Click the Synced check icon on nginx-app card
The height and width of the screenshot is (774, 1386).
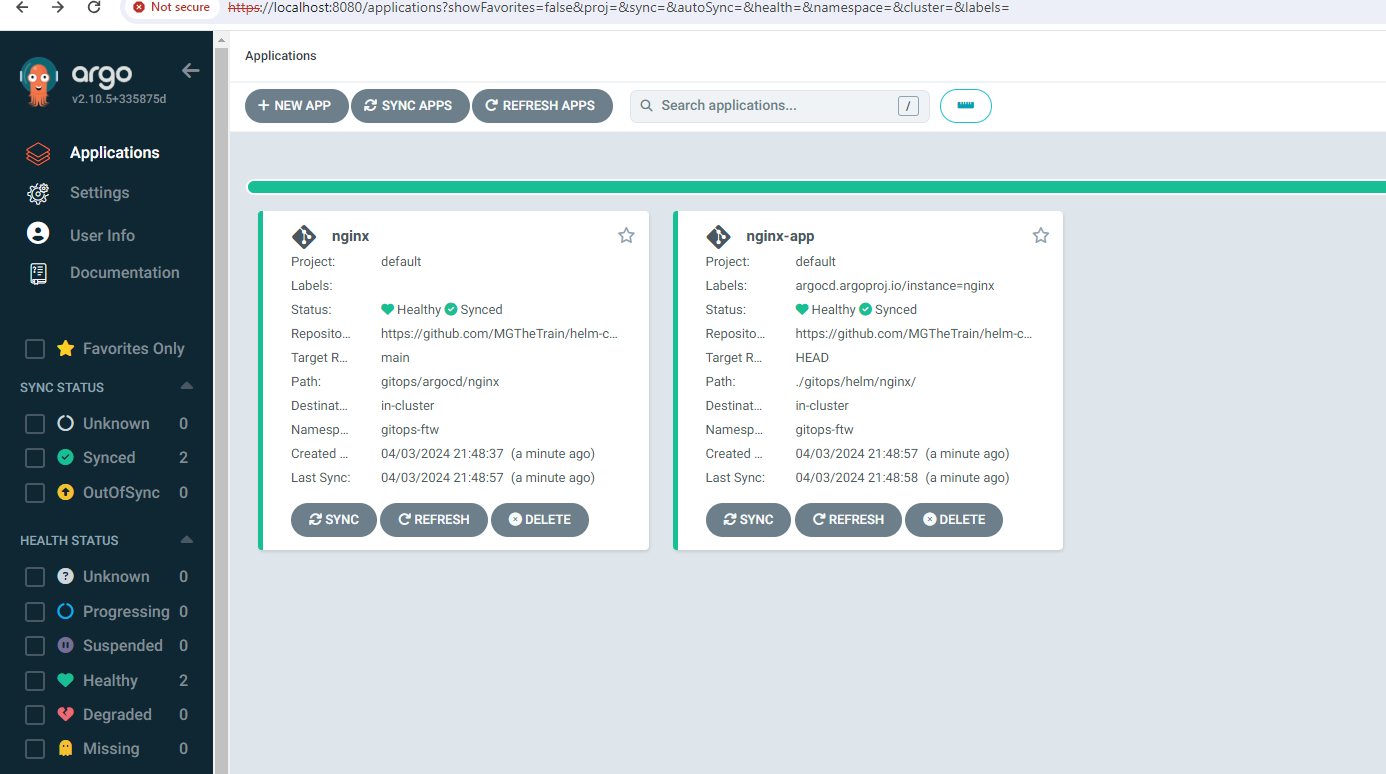point(865,310)
